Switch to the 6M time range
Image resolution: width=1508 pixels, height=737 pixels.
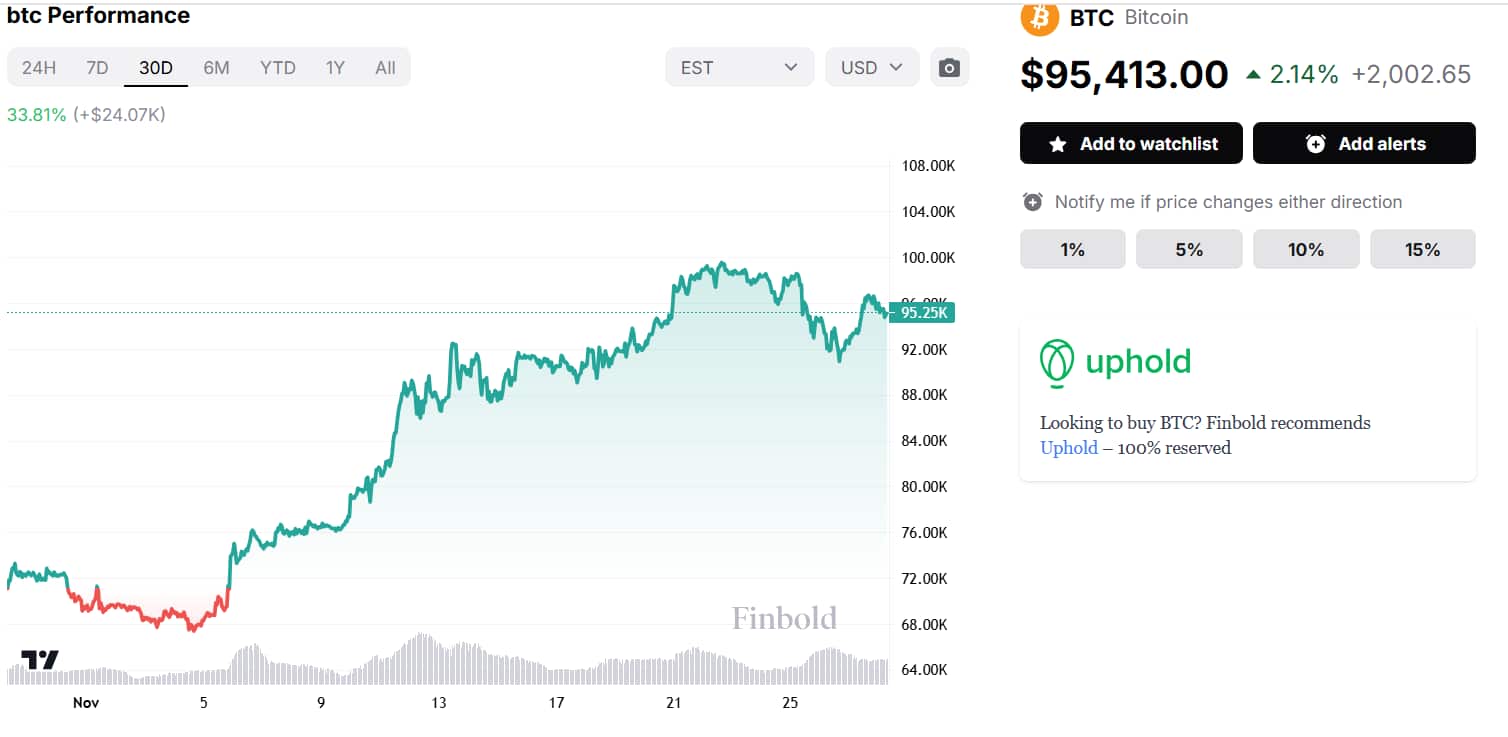click(x=216, y=68)
